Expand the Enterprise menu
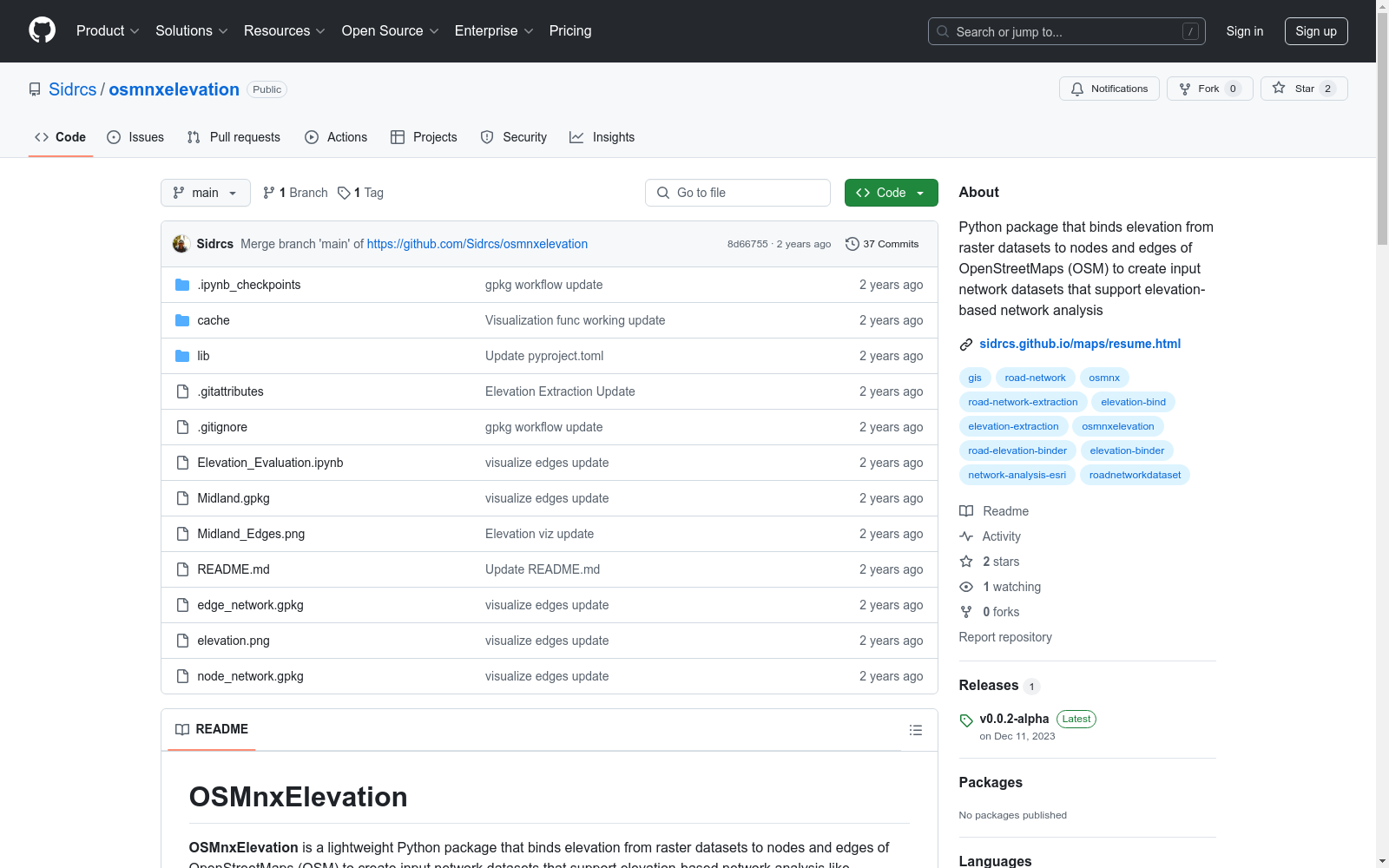The image size is (1389, 868). (x=494, y=31)
